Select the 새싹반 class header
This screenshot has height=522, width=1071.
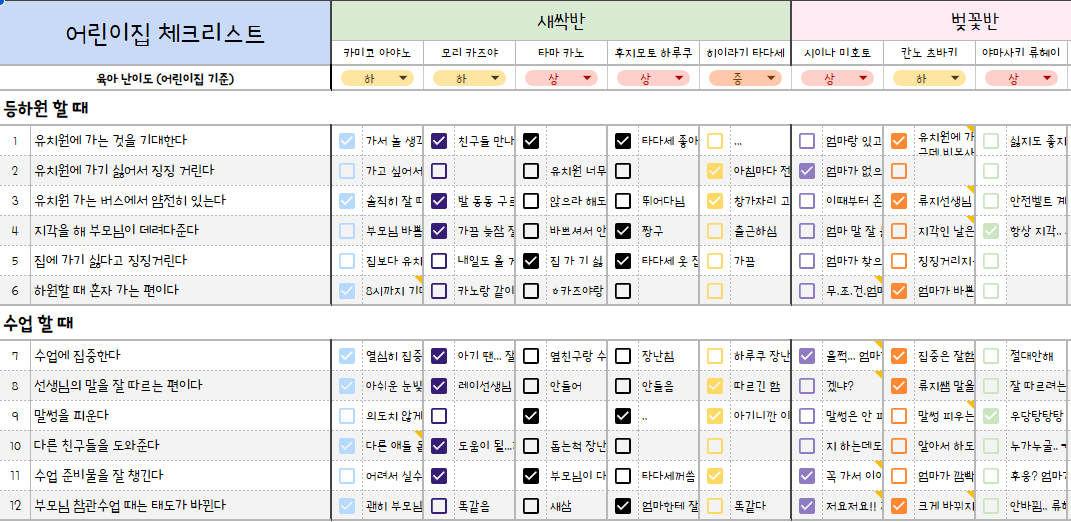pyautogui.click(x=561, y=21)
